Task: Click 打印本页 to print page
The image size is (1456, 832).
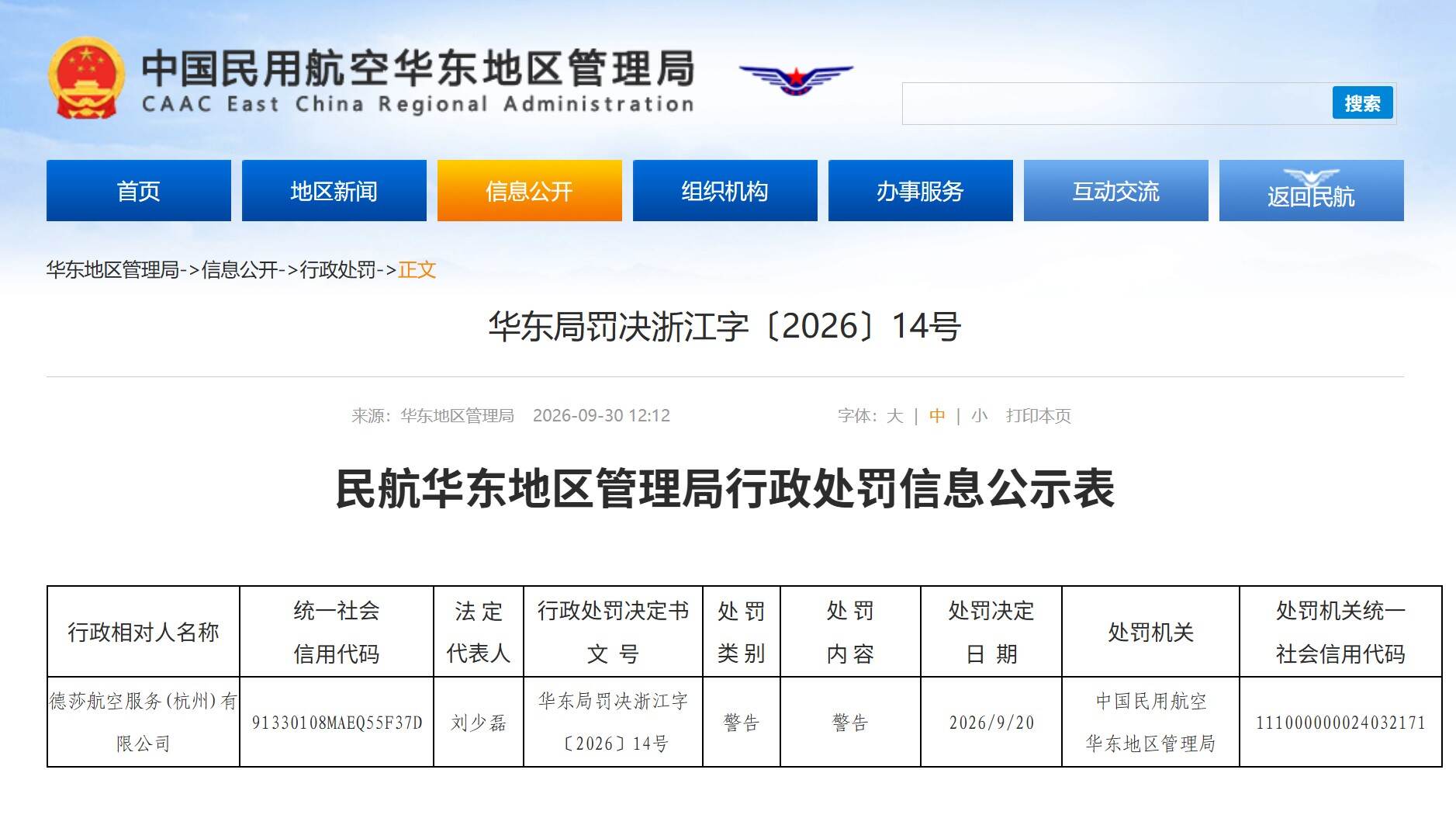Action: point(1038,416)
